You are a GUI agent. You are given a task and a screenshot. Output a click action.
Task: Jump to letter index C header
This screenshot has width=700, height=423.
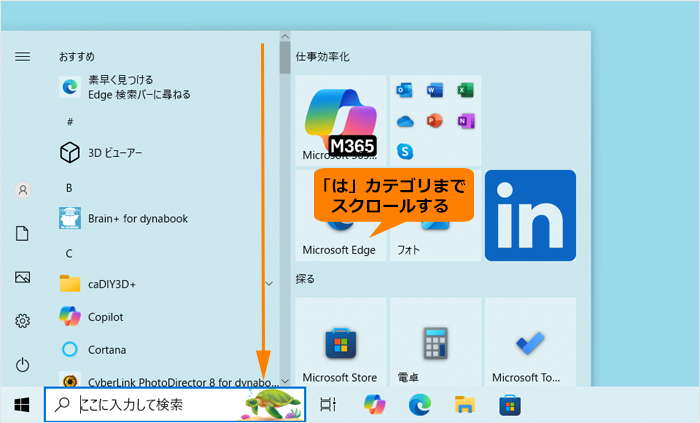click(69, 253)
